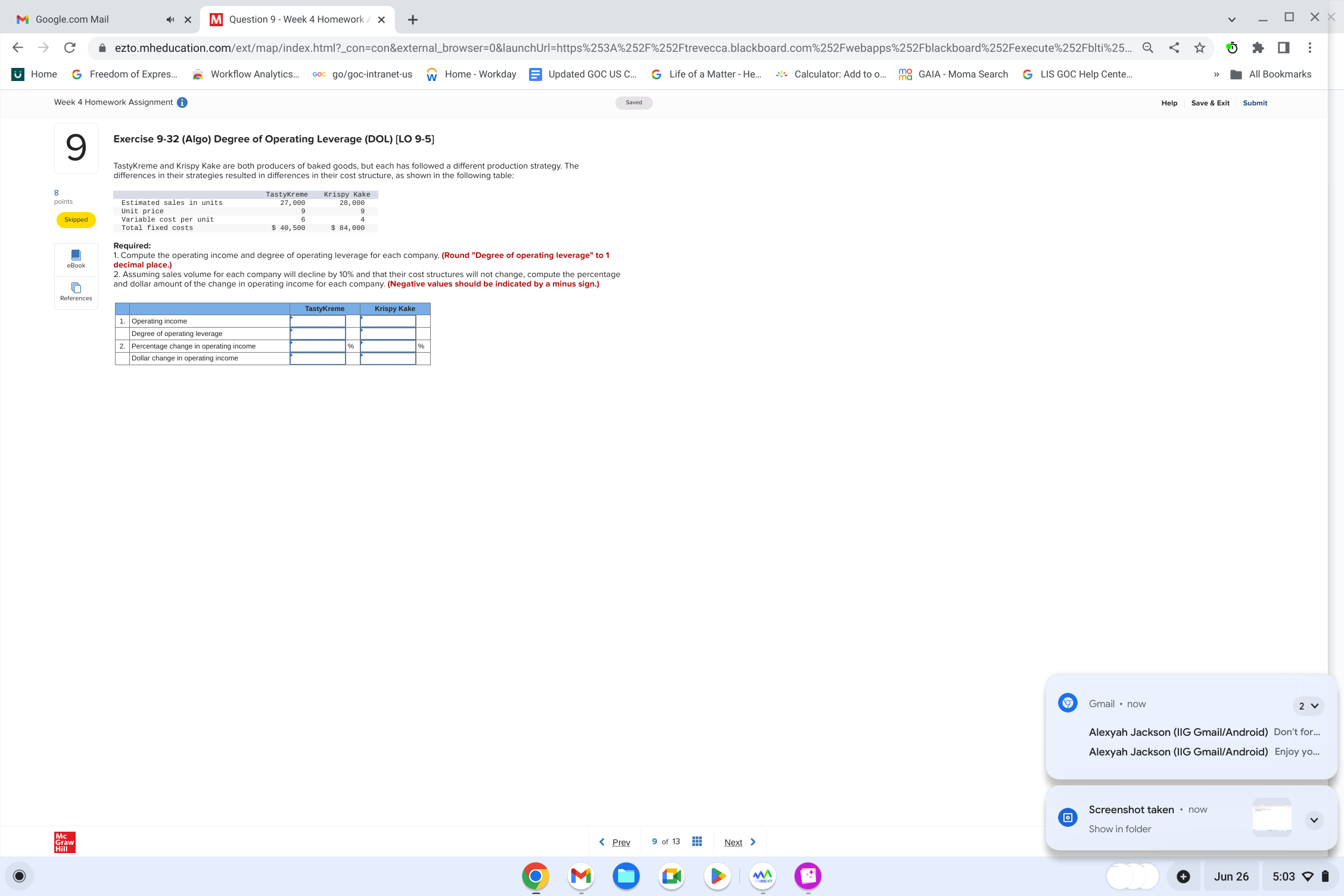
Task: Click the assignment info icon
Action: [182, 102]
